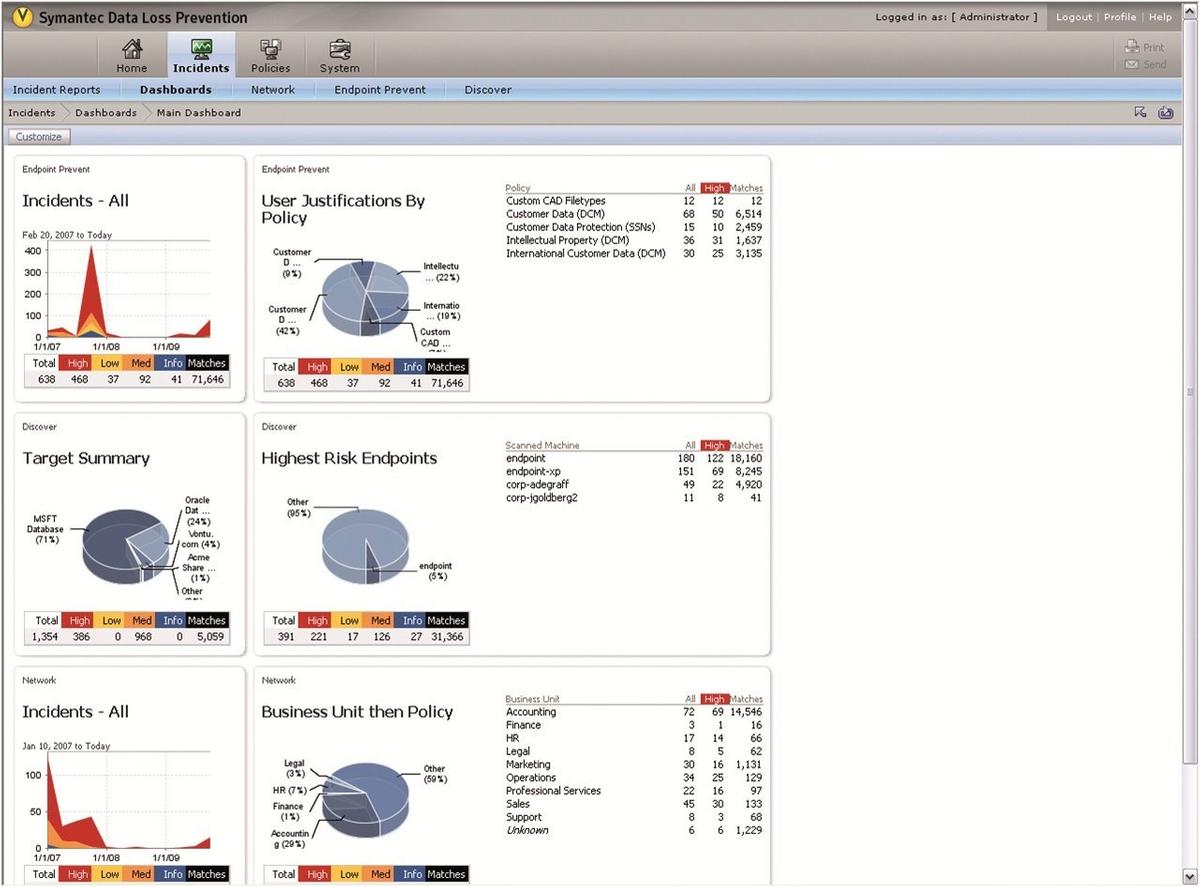Select the Incidents monitor icon
Image resolution: width=1200 pixels, height=887 pixels.
point(201,50)
